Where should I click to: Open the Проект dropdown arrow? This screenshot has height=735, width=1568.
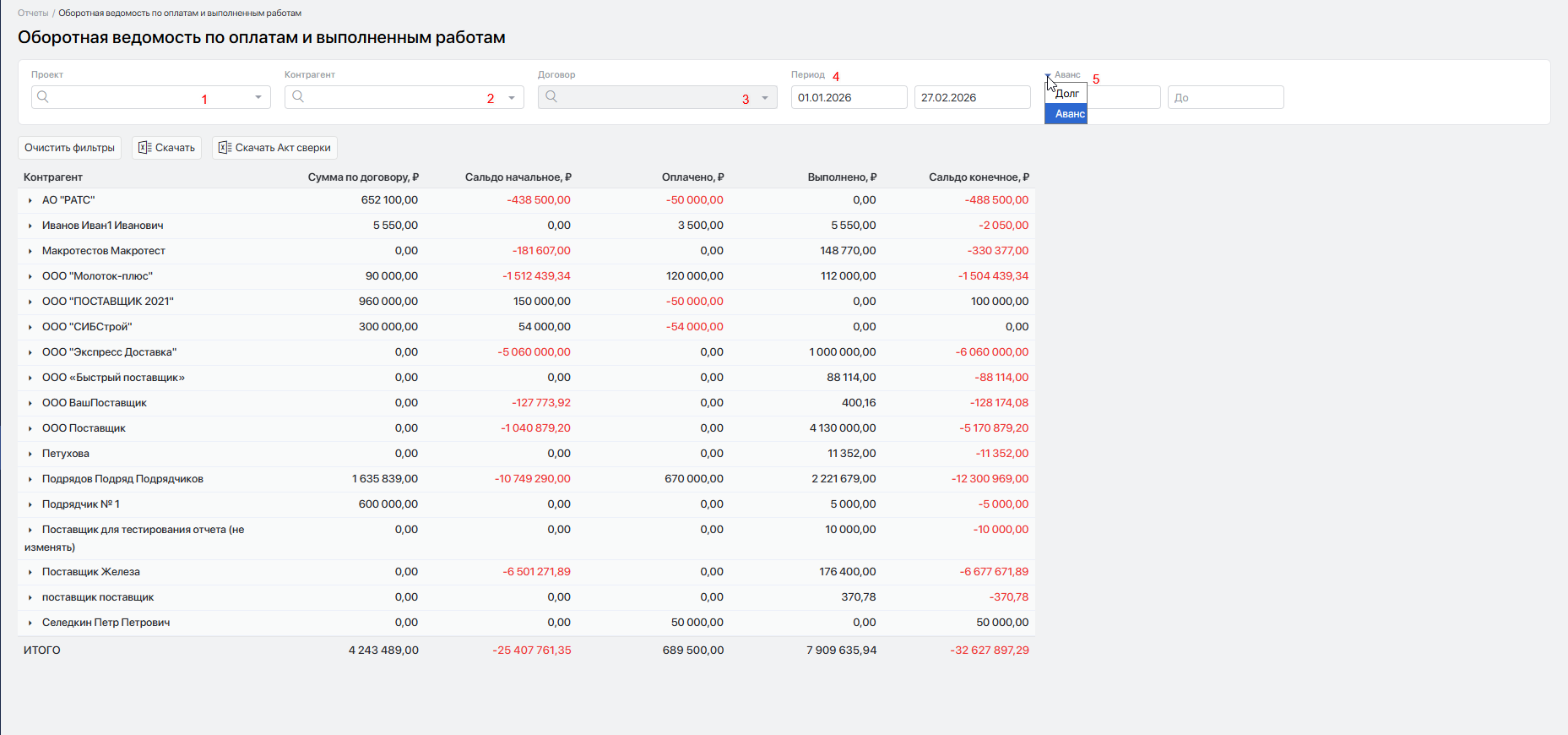[258, 98]
